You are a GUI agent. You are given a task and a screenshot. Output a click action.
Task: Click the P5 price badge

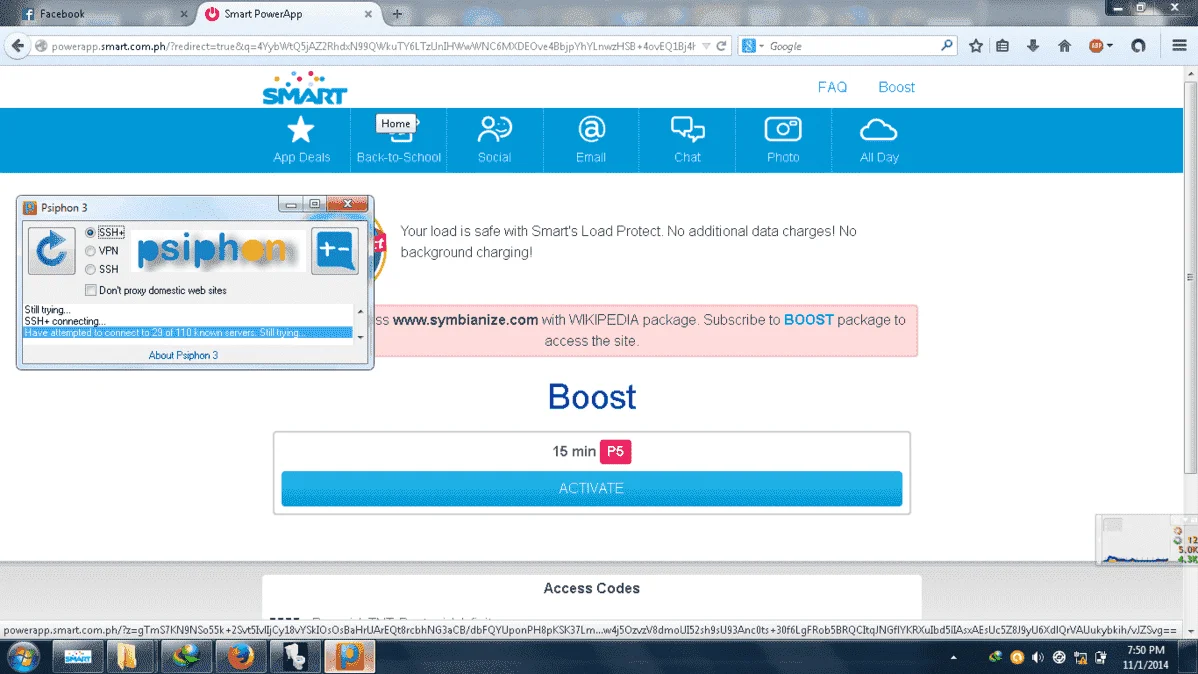(x=615, y=452)
